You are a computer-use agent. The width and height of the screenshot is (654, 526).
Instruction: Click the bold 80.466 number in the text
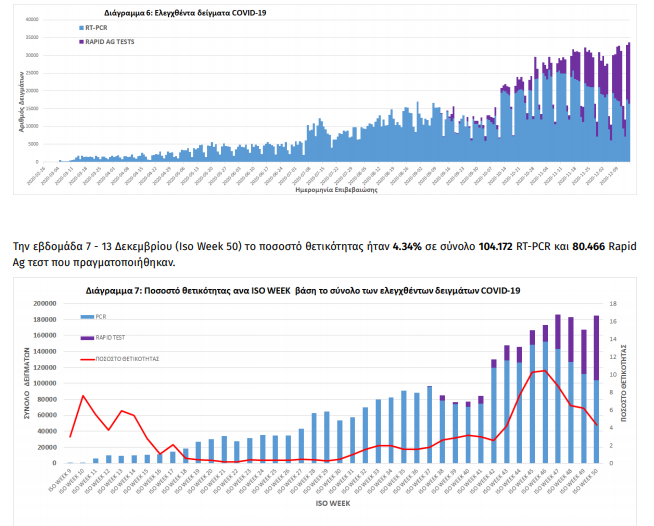[x=596, y=245]
